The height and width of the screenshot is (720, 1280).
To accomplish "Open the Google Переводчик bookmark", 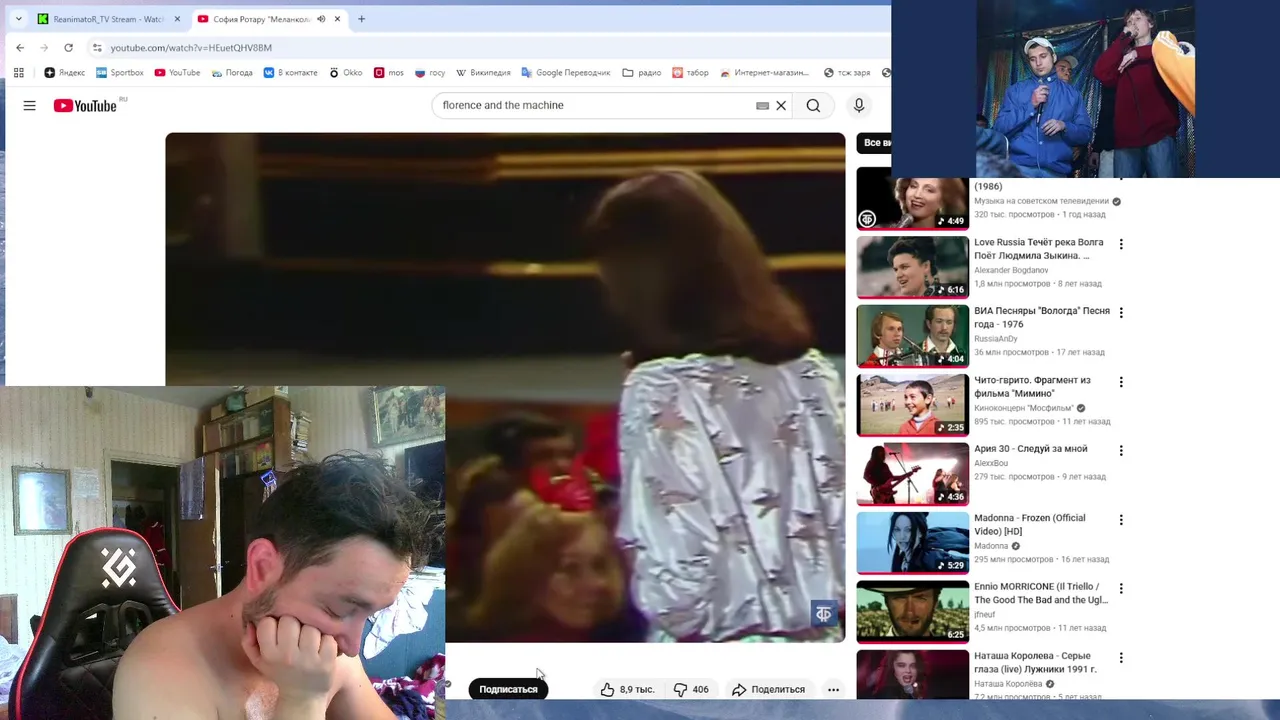I will [565, 72].
